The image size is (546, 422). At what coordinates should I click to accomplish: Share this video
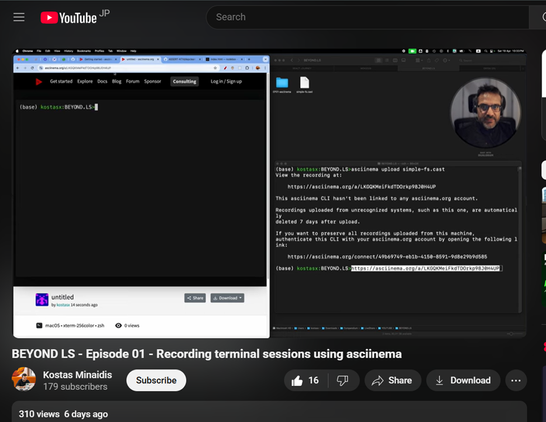click(392, 381)
